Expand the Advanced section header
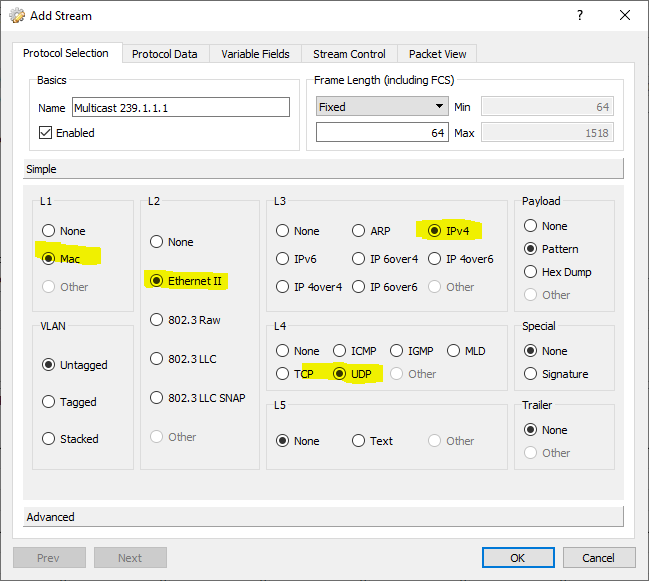Screen dimensions: 649x581 point(323,517)
